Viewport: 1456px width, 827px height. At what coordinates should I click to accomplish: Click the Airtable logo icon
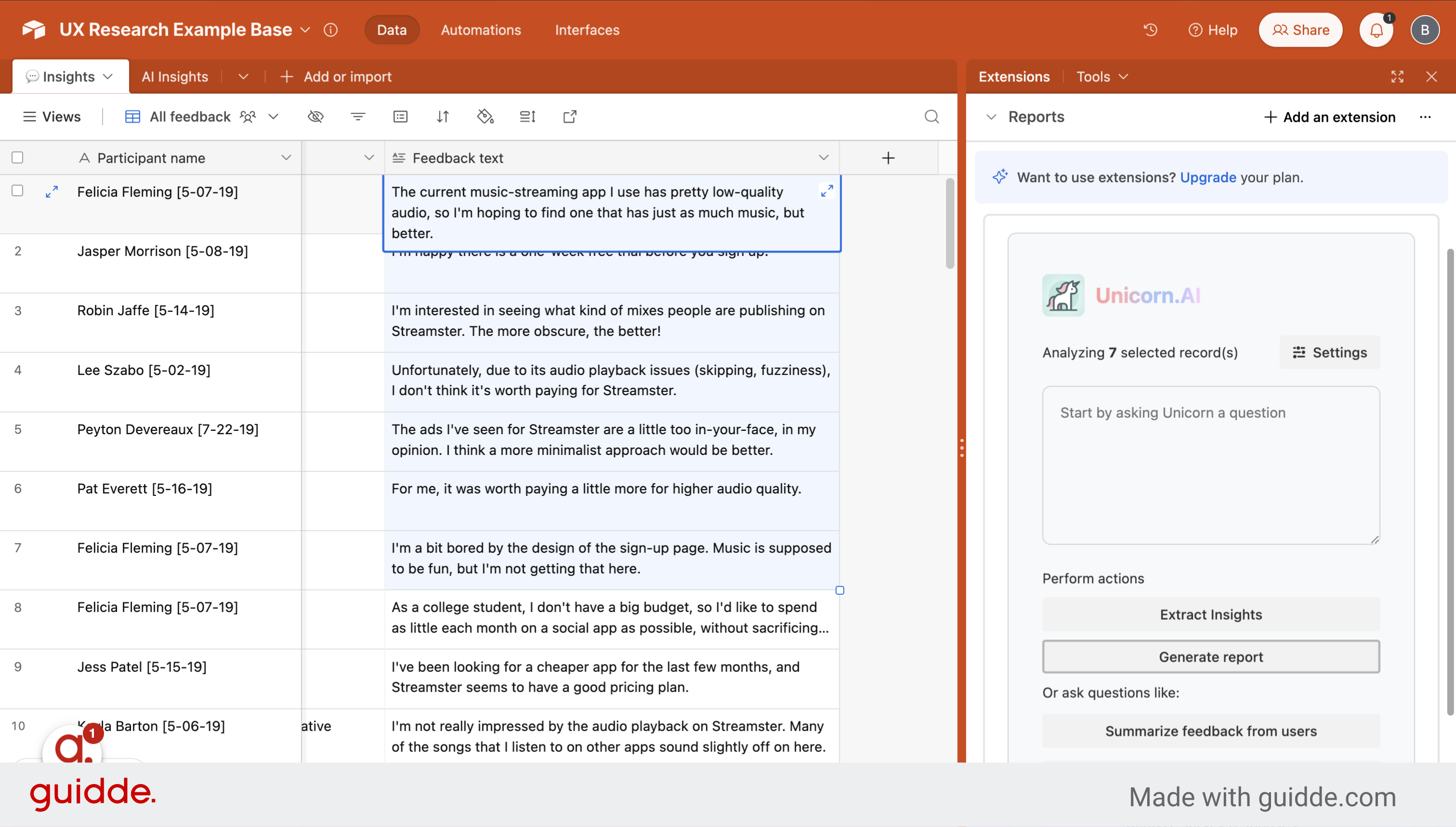[34, 29]
